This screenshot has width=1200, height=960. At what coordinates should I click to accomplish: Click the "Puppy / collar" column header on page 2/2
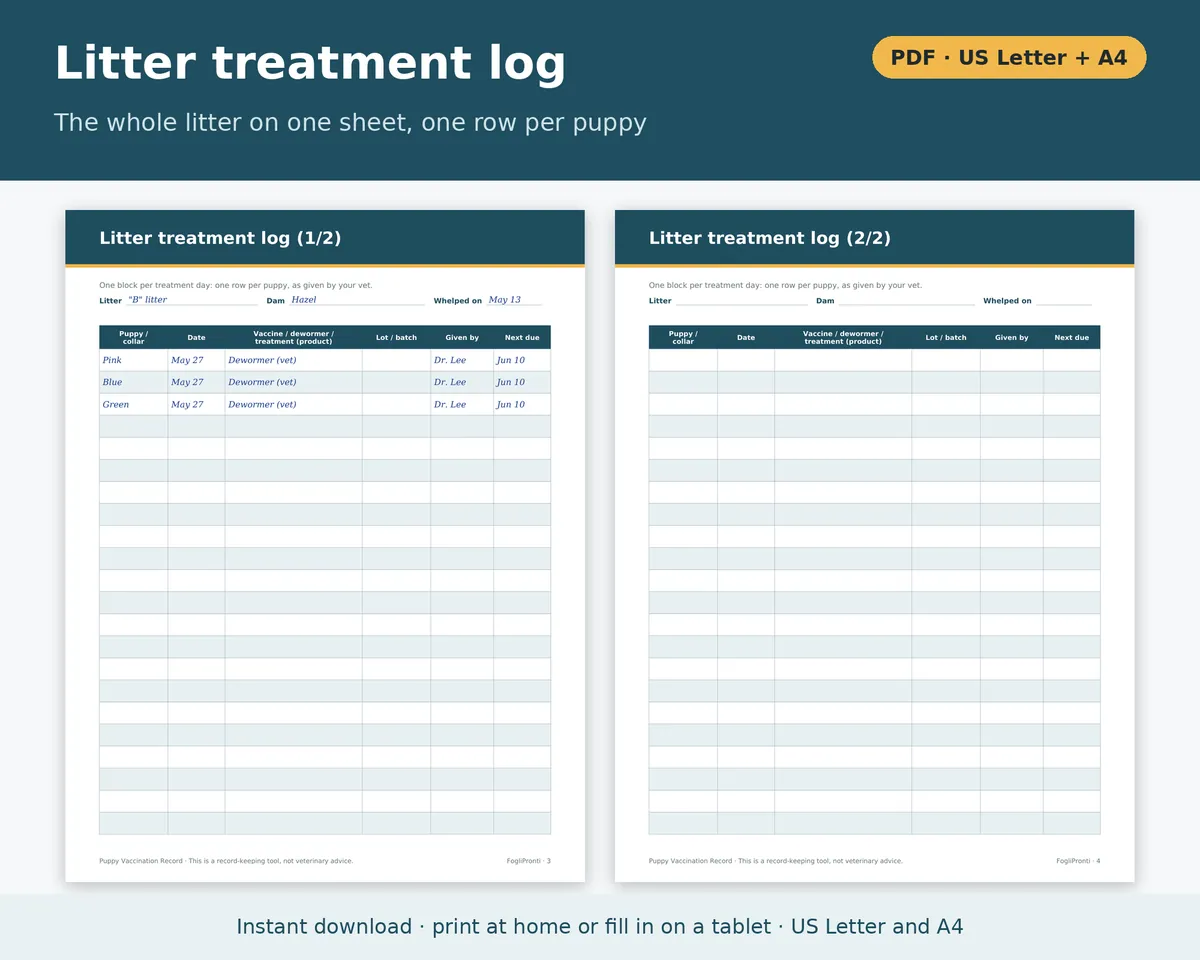(683, 337)
